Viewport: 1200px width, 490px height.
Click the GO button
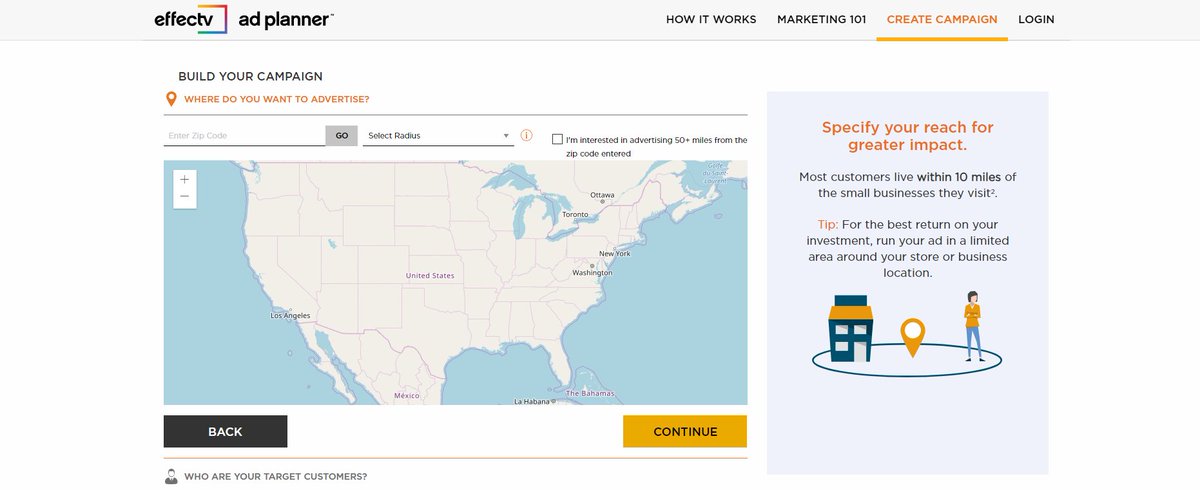click(341, 135)
